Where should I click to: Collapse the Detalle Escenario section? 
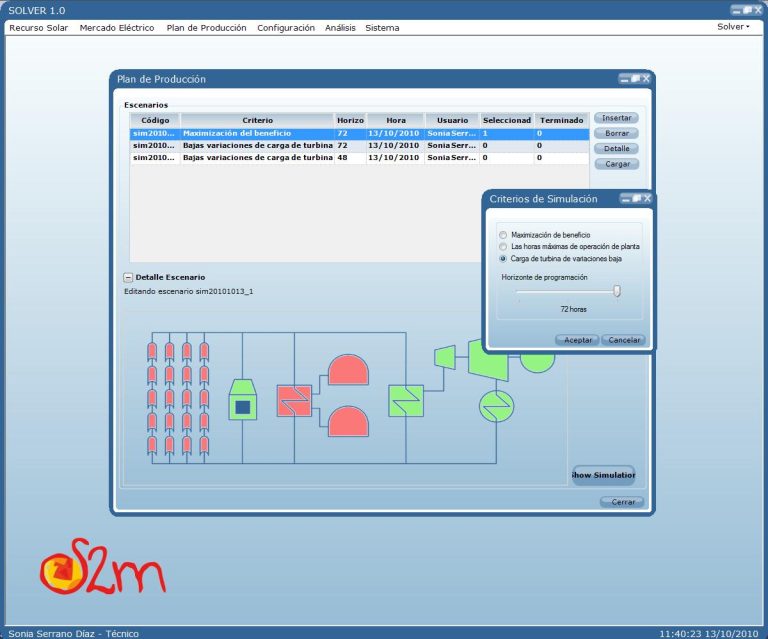(x=128, y=277)
